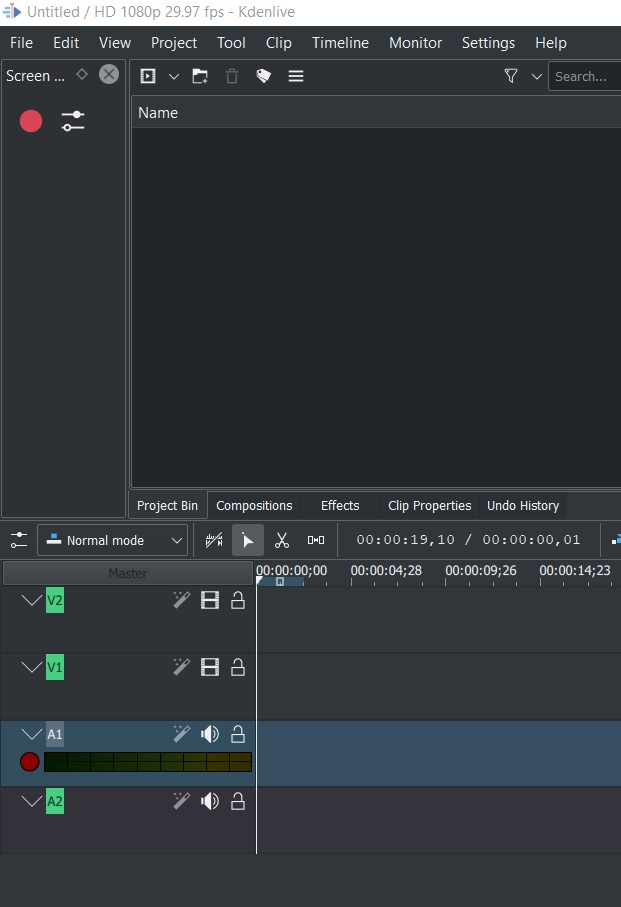
Task: Click A1 audio level meter
Action: [x=148, y=762]
